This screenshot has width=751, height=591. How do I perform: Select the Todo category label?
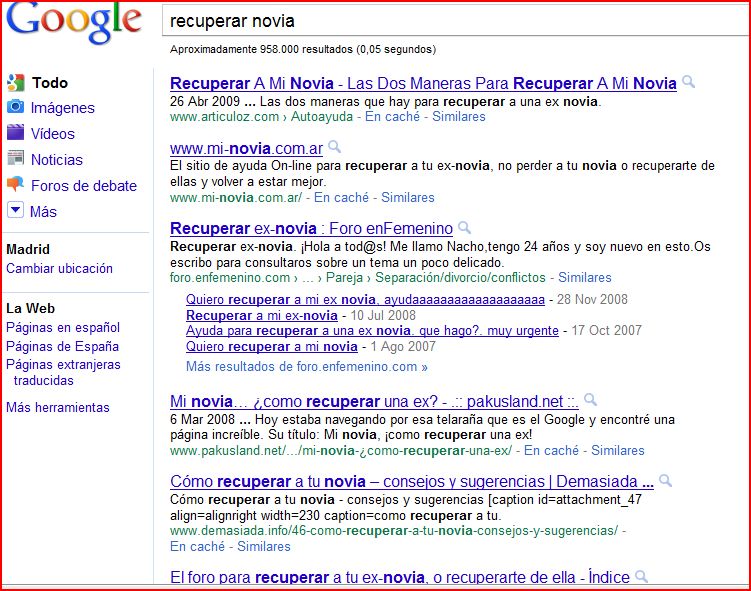click(50, 83)
